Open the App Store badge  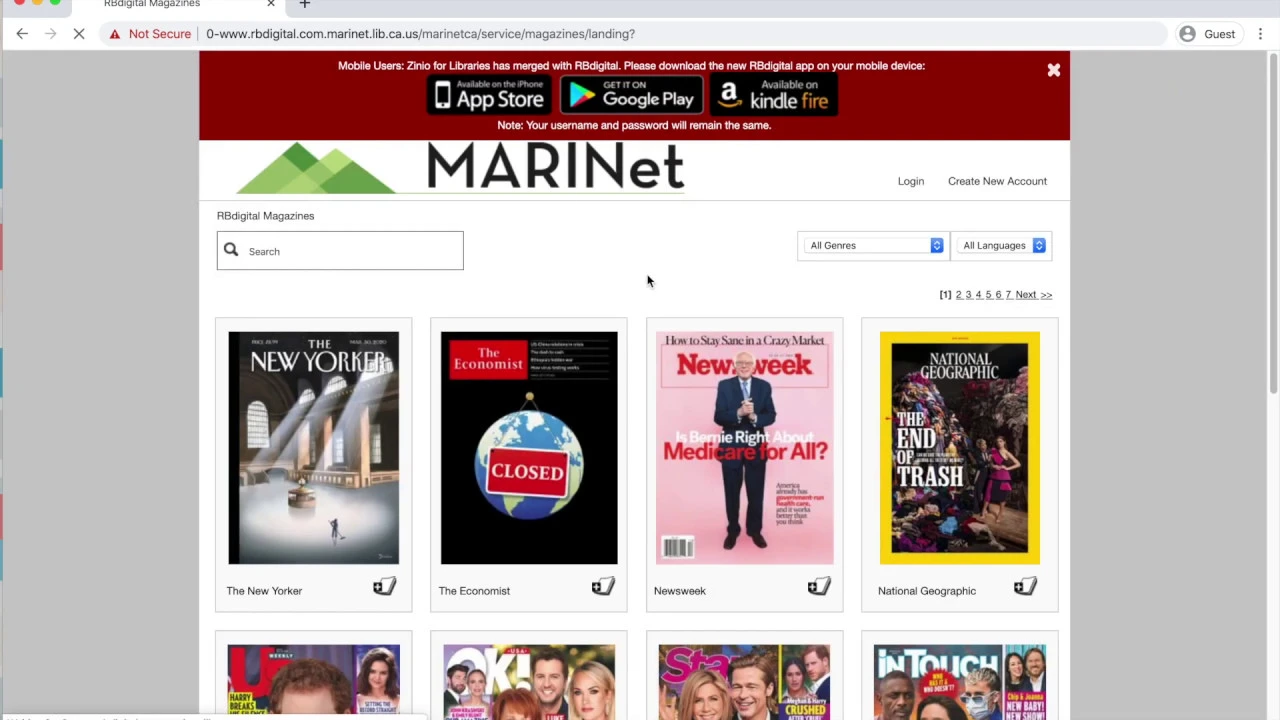point(489,96)
